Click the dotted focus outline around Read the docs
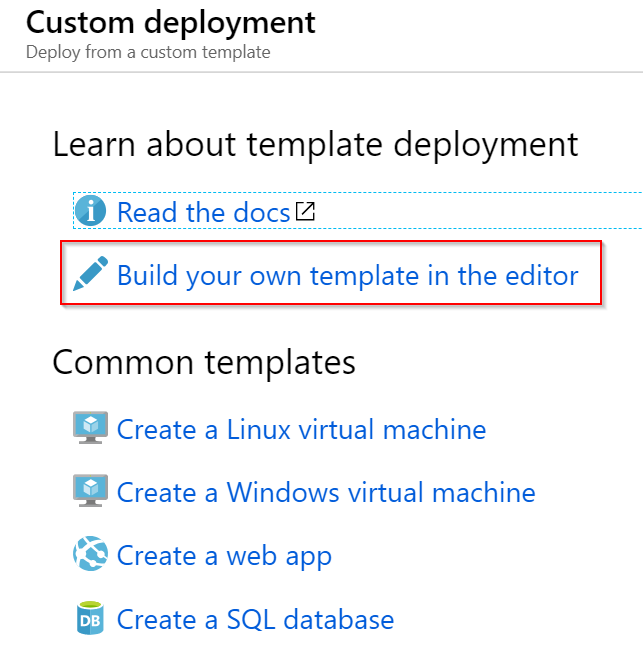 coord(358,193)
